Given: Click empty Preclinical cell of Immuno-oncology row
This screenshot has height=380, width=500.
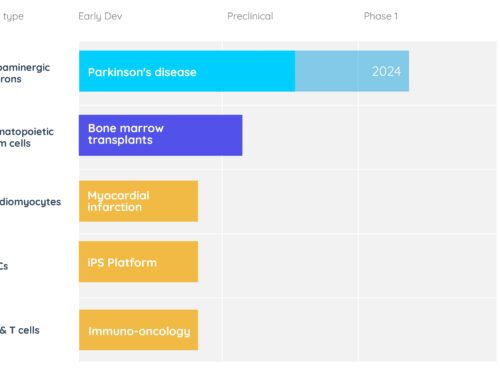Looking at the screenshot, I should click(x=290, y=330).
